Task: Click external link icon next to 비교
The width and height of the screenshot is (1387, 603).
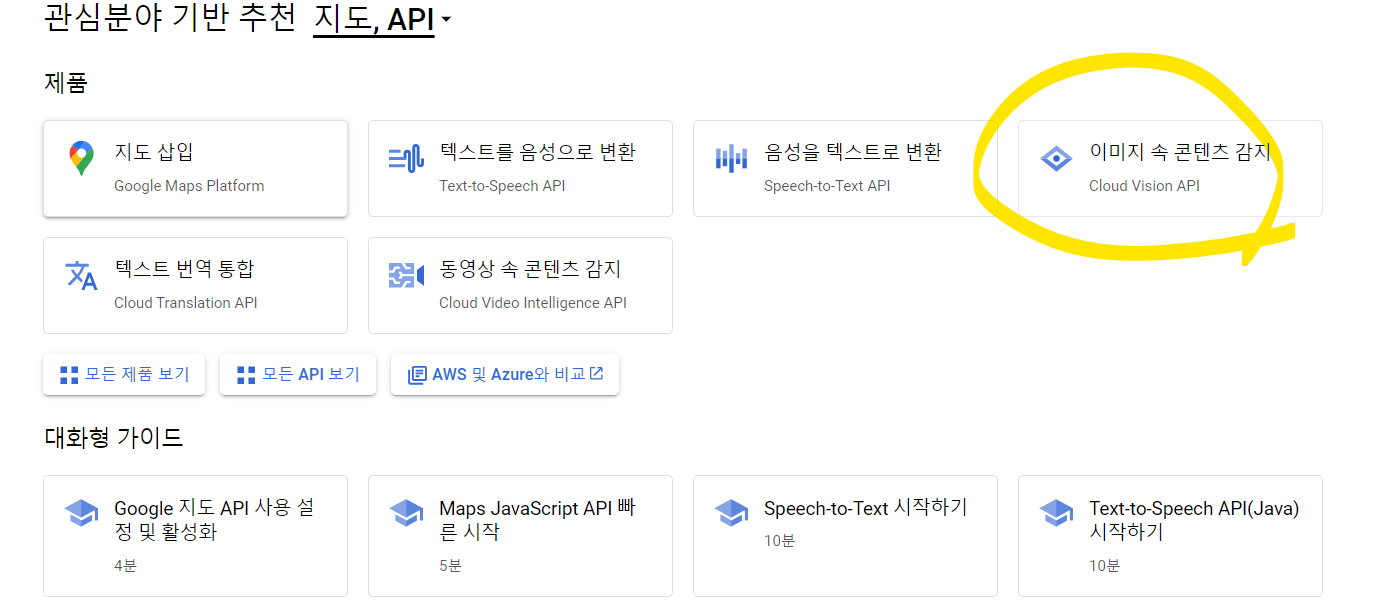Action: [596, 374]
